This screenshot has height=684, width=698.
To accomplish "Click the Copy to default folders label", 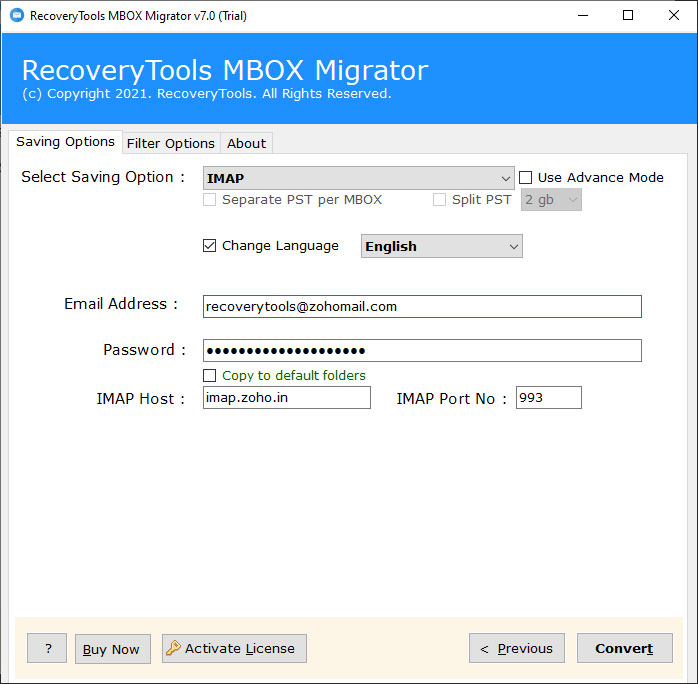I will pos(294,375).
